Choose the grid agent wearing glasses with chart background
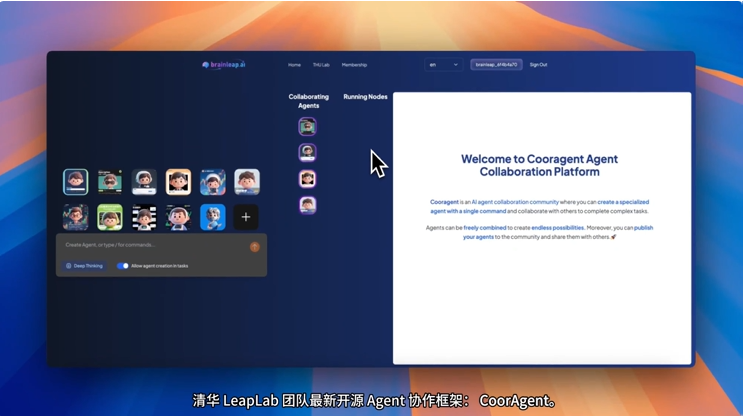This screenshot has width=744, height=416. tap(75, 217)
